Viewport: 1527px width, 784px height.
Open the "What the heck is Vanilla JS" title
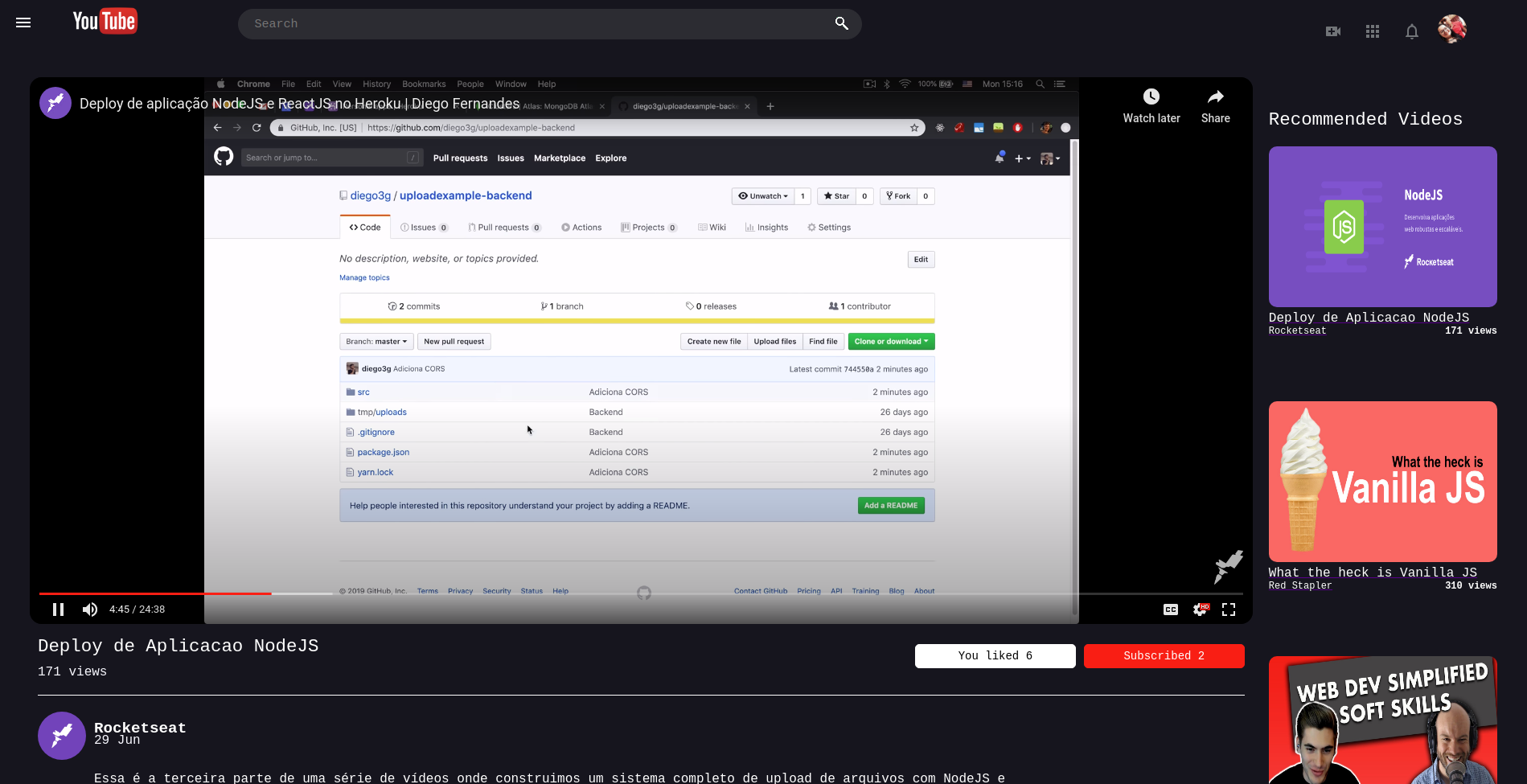coord(1373,573)
